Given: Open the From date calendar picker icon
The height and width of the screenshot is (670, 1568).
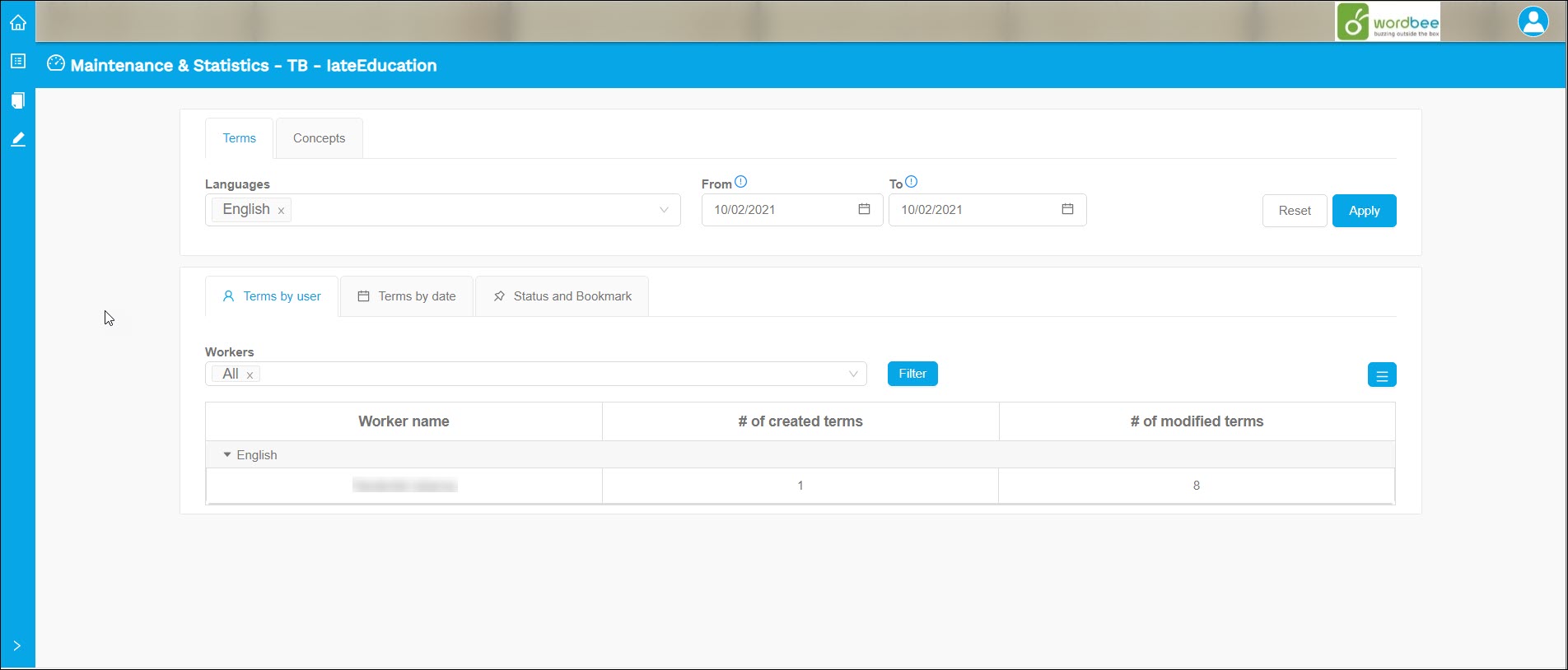Looking at the screenshot, I should click(x=864, y=209).
